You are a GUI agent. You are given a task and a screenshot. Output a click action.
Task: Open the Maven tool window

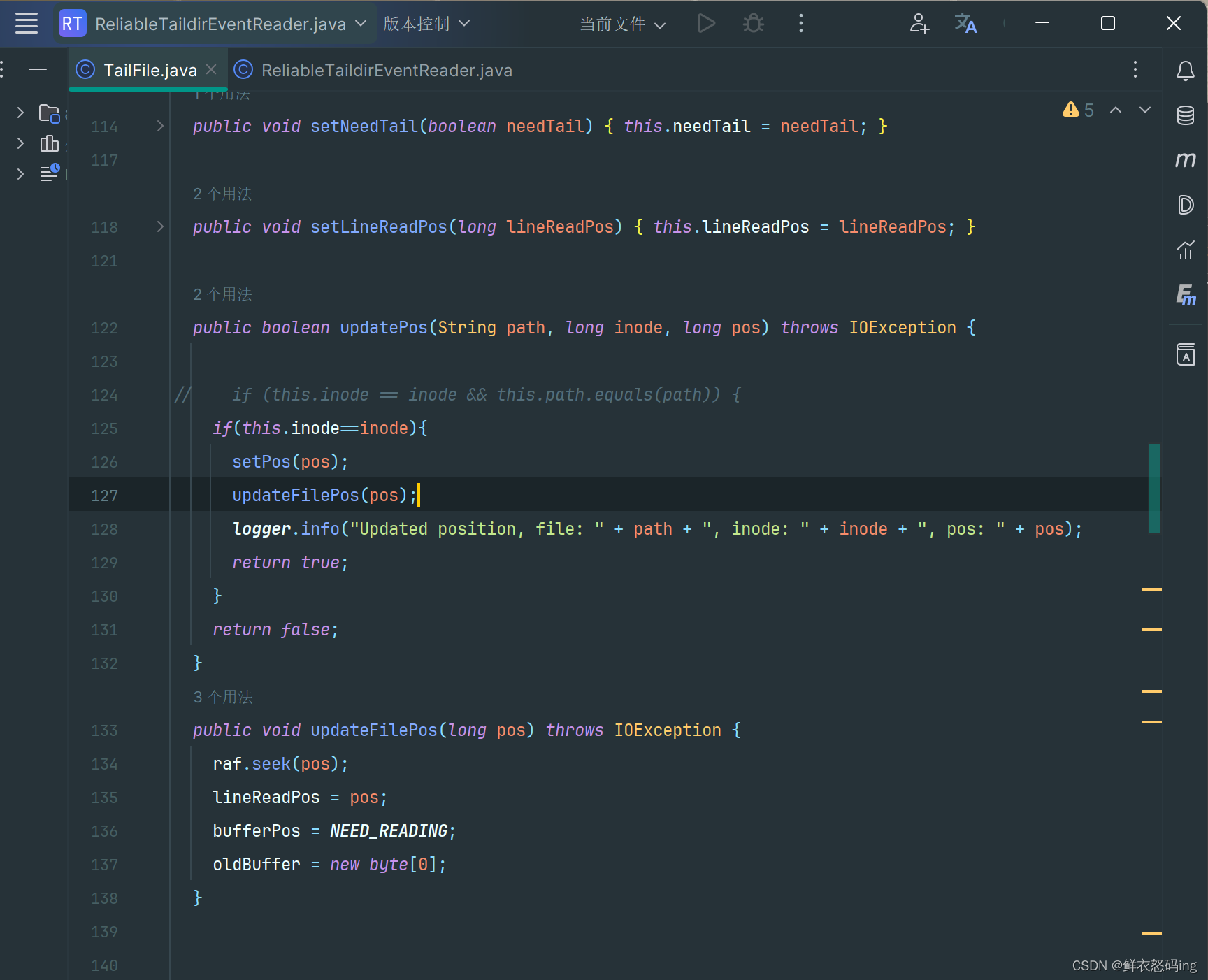(x=1185, y=160)
